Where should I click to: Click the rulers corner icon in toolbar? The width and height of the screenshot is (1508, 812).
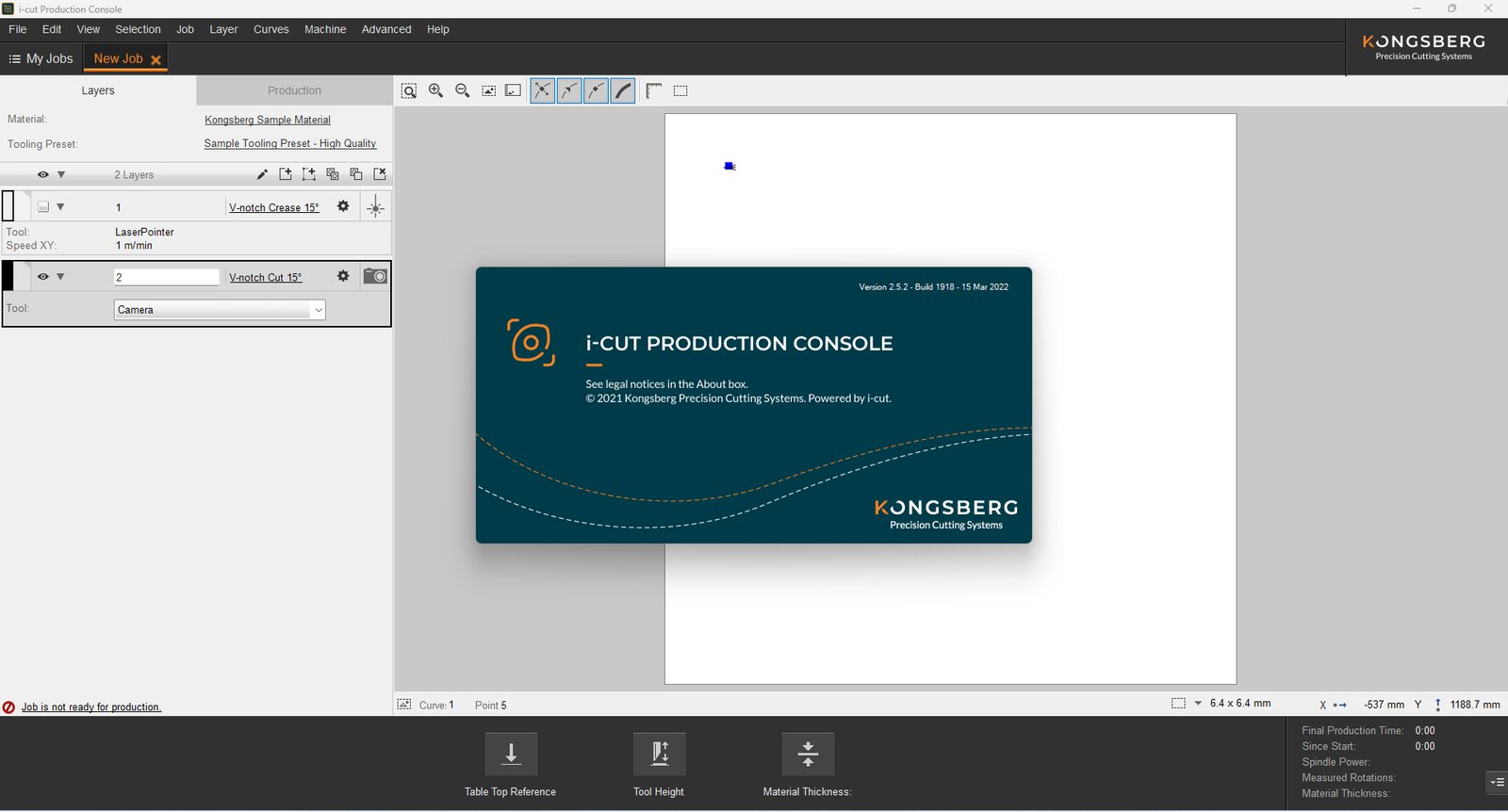pos(654,91)
